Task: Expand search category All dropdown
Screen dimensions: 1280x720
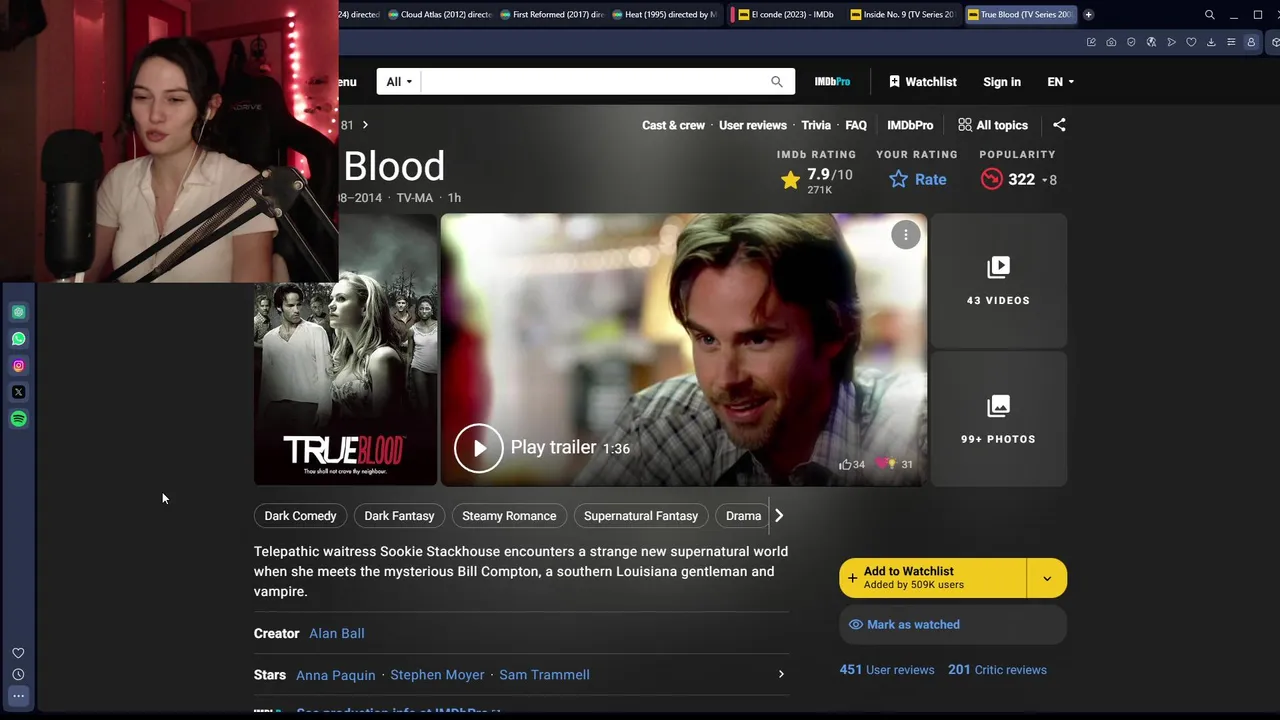Action: 399,82
